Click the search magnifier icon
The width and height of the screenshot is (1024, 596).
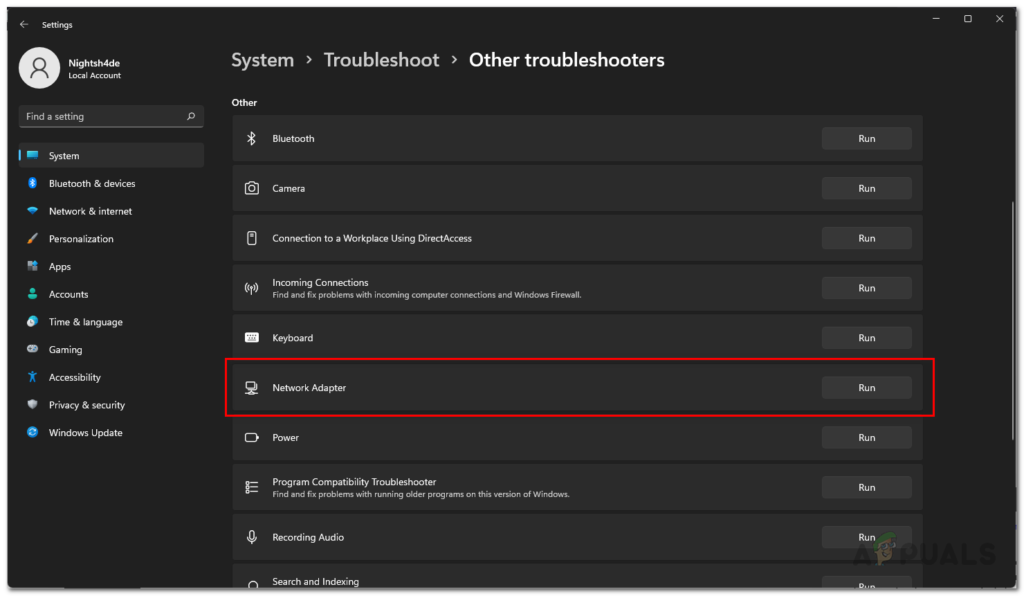[x=191, y=117]
